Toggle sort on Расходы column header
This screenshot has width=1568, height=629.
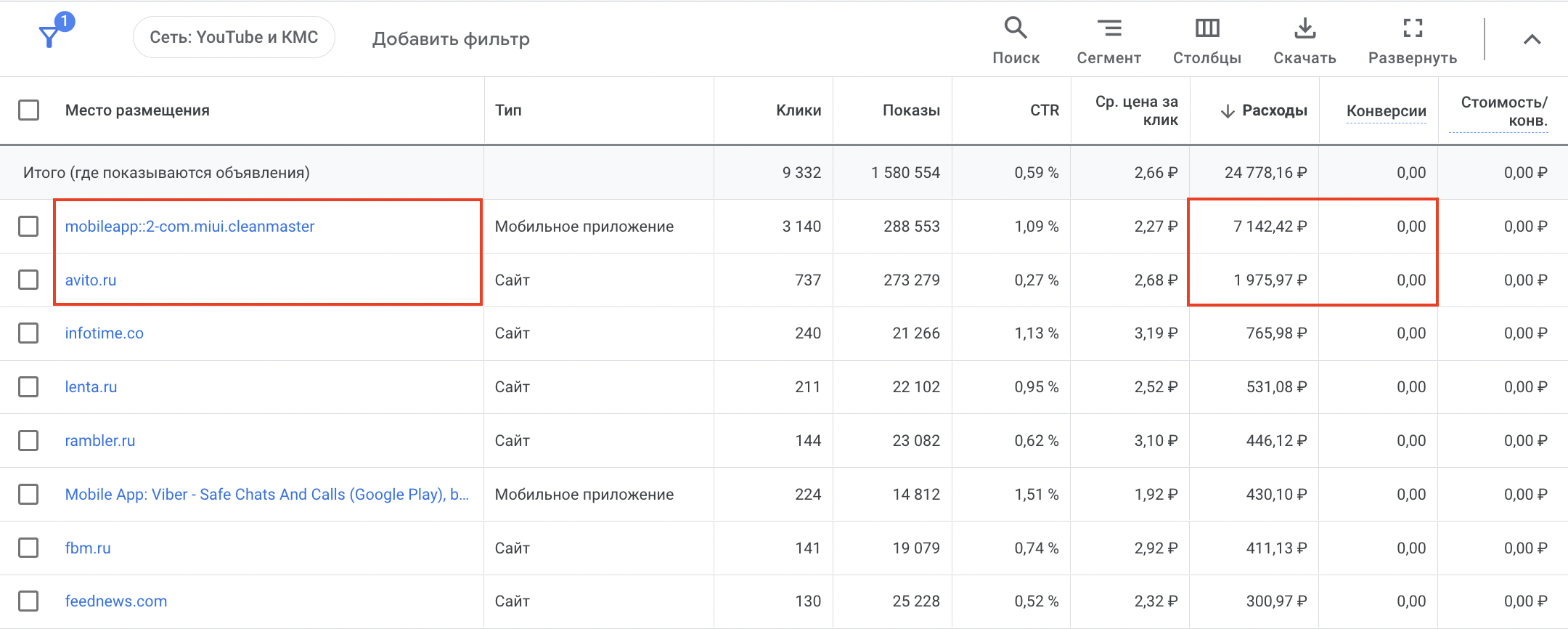tap(1275, 110)
